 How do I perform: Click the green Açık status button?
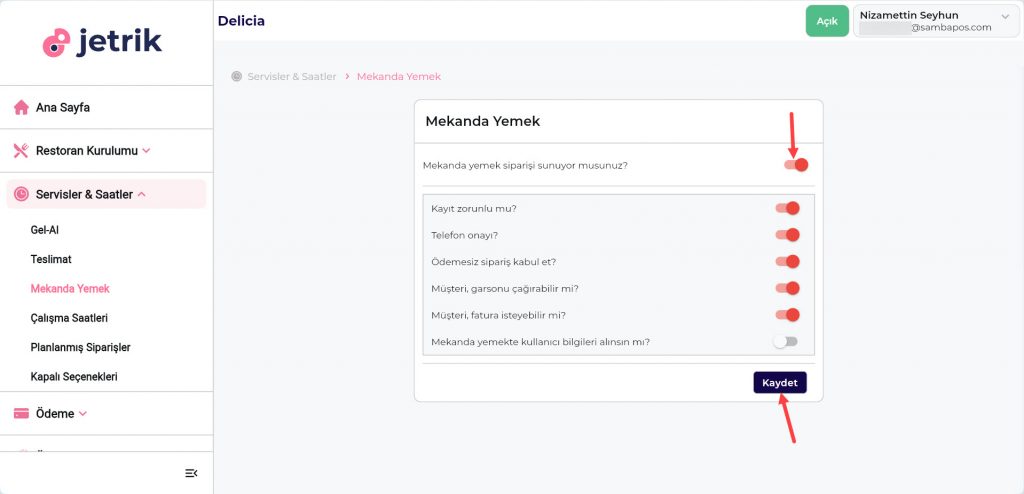click(x=826, y=21)
